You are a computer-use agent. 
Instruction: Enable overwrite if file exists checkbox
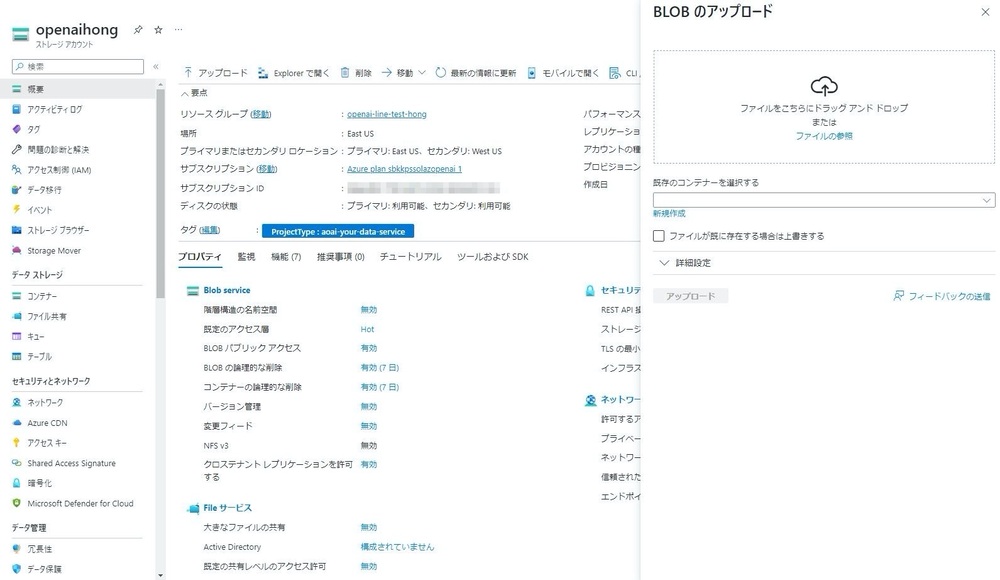coord(659,236)
